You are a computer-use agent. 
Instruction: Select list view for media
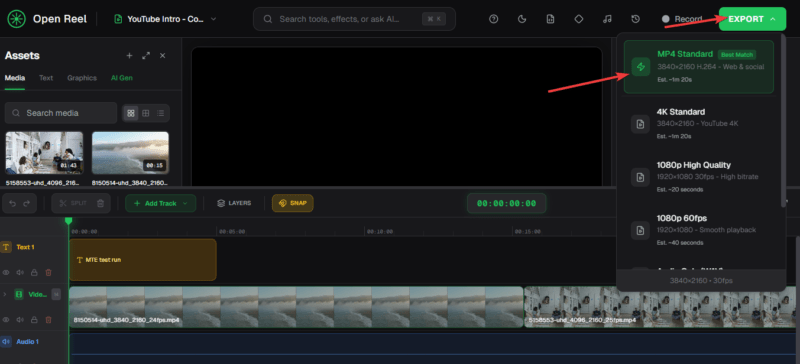click(161, 113)
